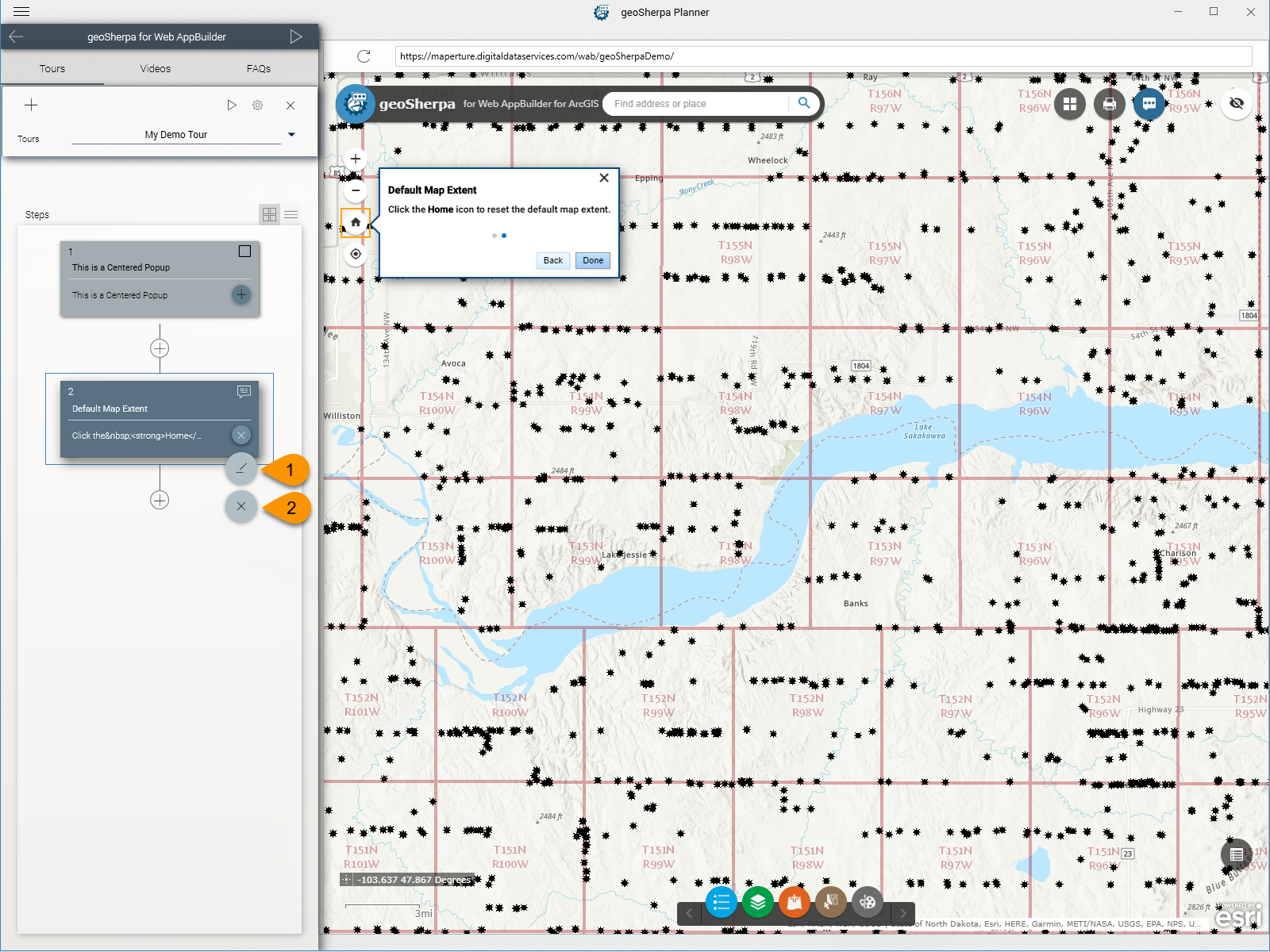This screenshot has width=1270, height=952.
Task: Open the geoSherpa chat widget
Action: click(x=1149, y=103)
